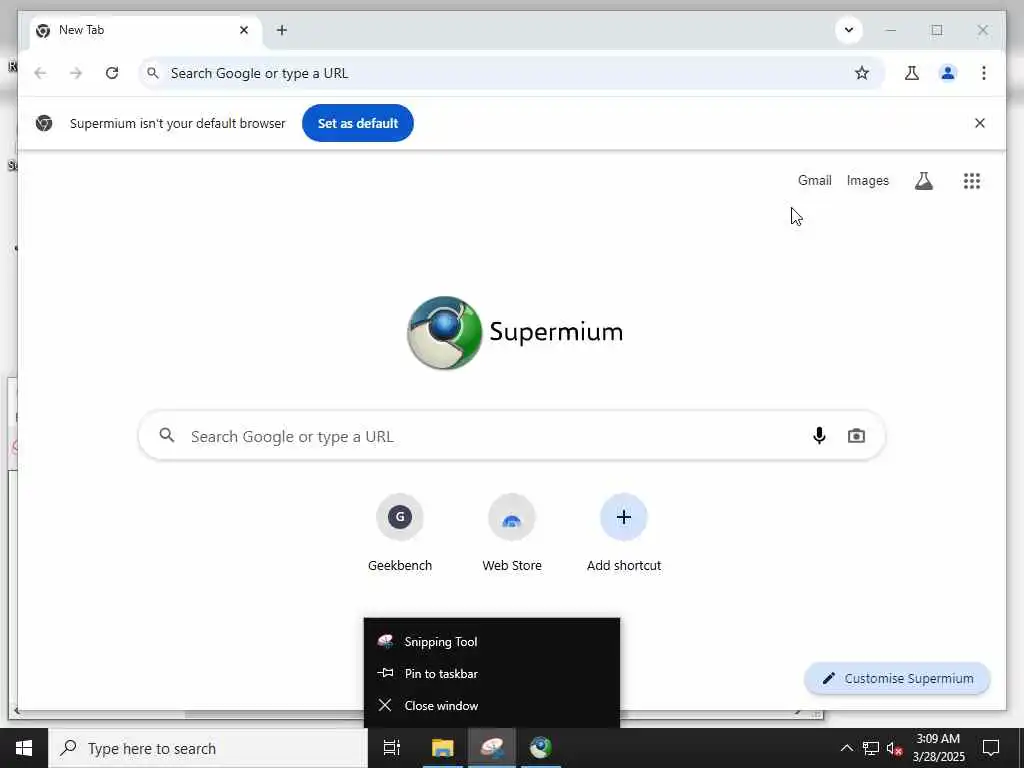Close the New Tab tab
This screenshot has width=1024, height=768.
point(244,30)
